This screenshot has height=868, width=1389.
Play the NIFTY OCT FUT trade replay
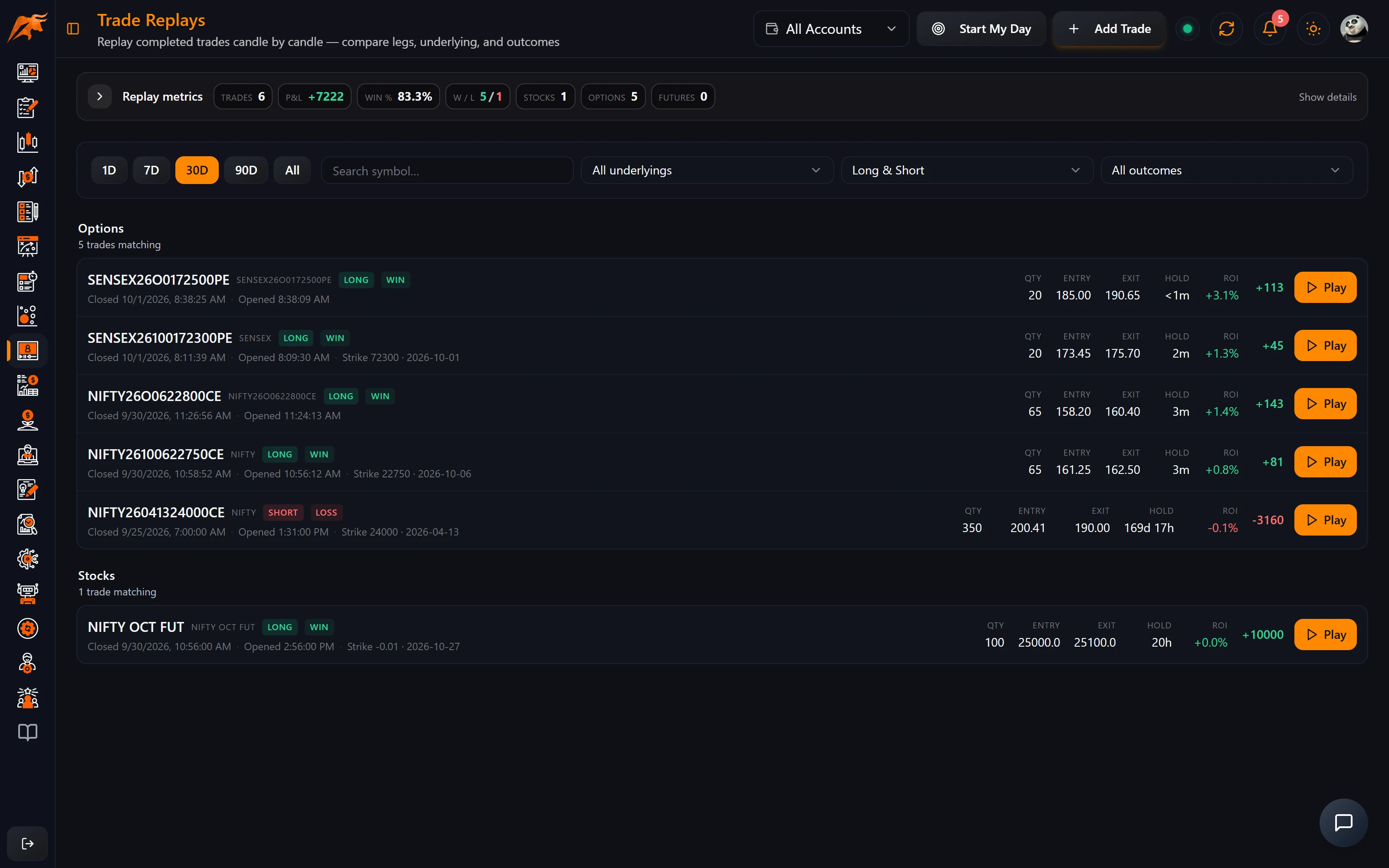1325,635
